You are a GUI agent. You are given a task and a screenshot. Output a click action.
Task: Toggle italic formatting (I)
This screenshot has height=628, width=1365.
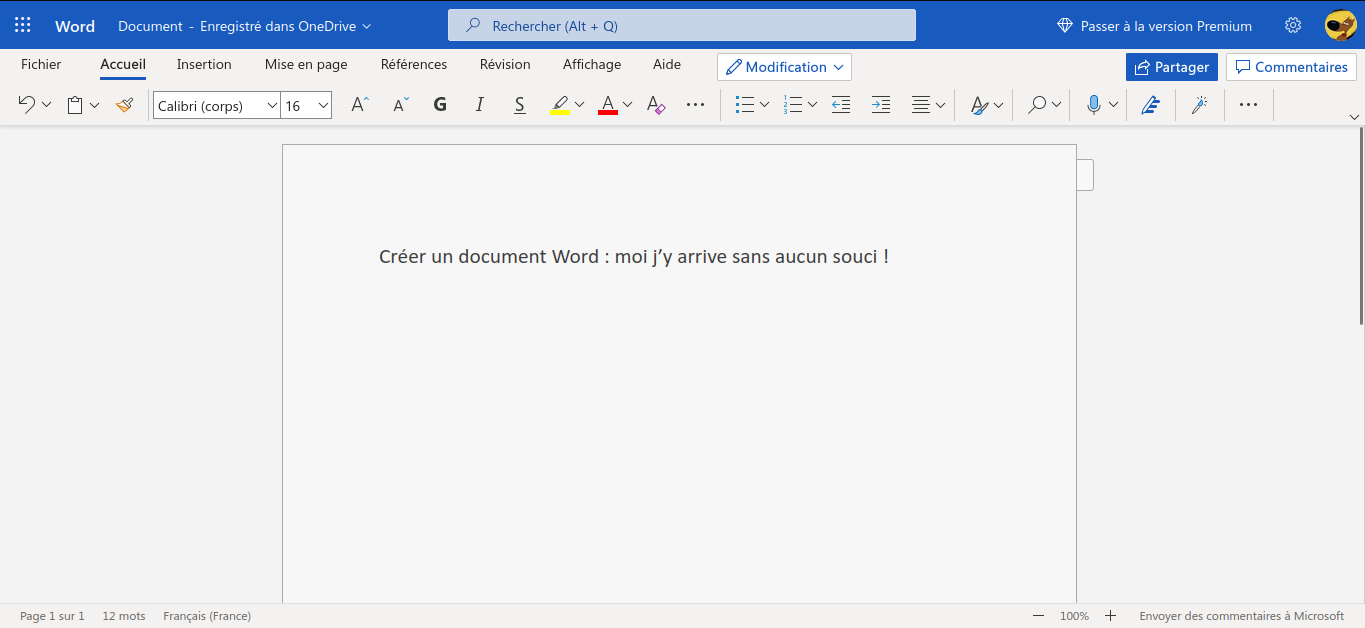480,105
